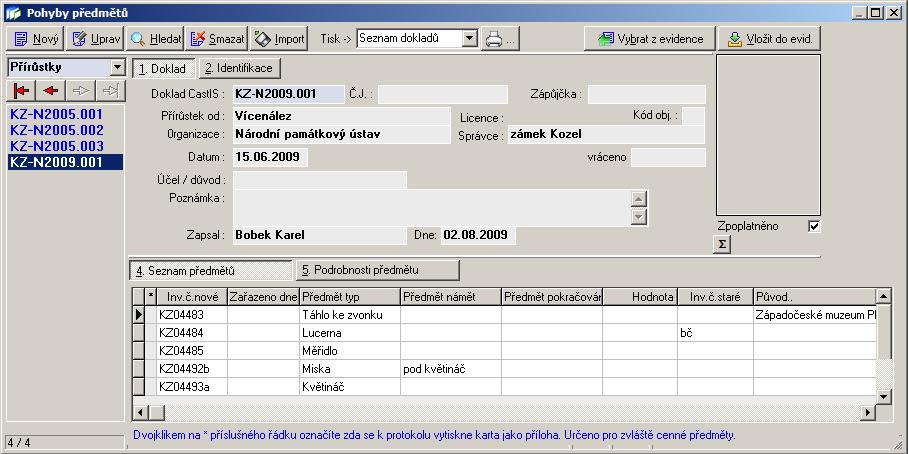The height and width of the screenshot is (454, 908).
Task: Click table vertical scroll down arrow
Action: (x=884, y=397)
